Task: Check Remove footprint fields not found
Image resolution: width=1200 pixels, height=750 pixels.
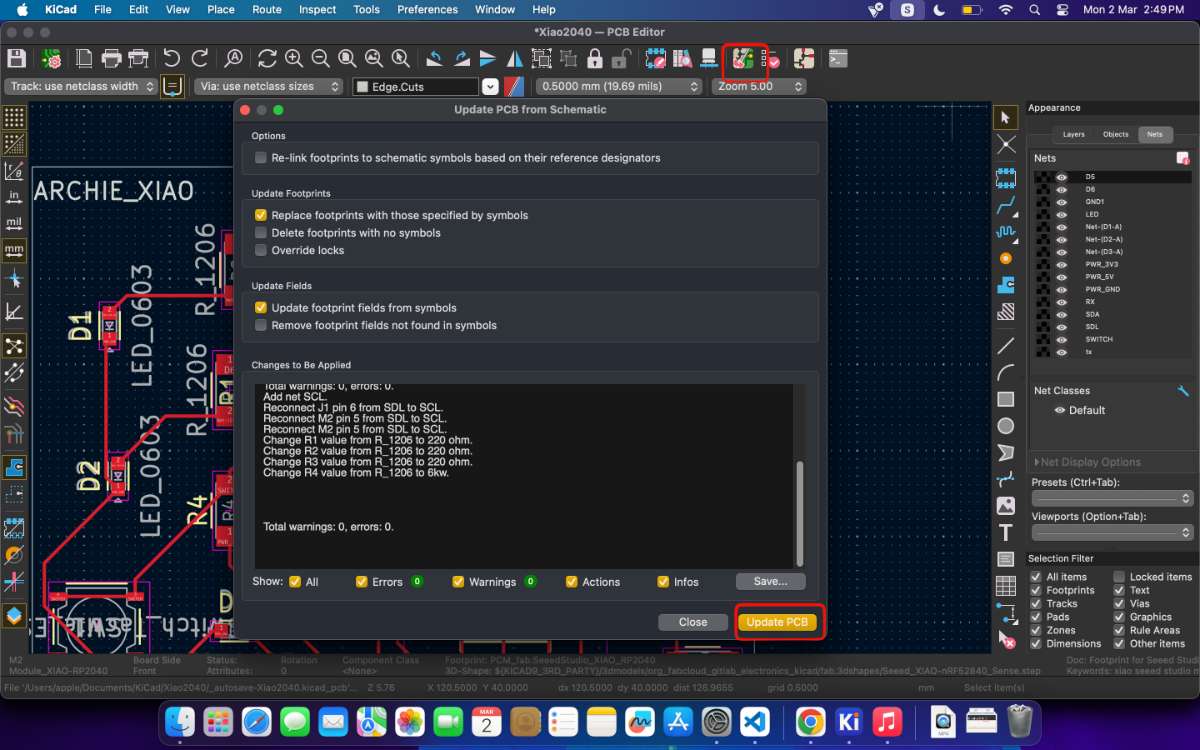Action: pyautogui.click(x=261, y=325)
